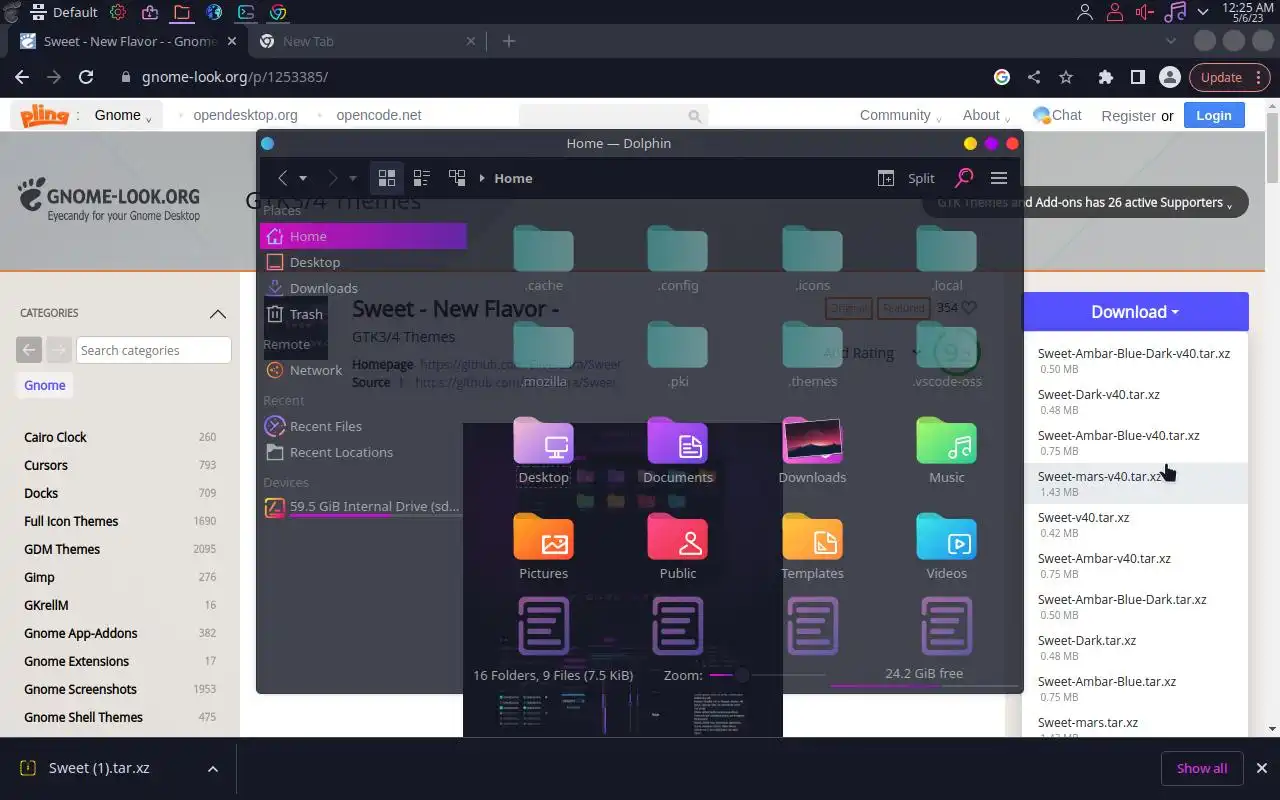Image resolution: width=1280 pixels, height=800 pixels.
Task: Switch Dolphin to Compact view mode
Action: [x=421, y=178]
